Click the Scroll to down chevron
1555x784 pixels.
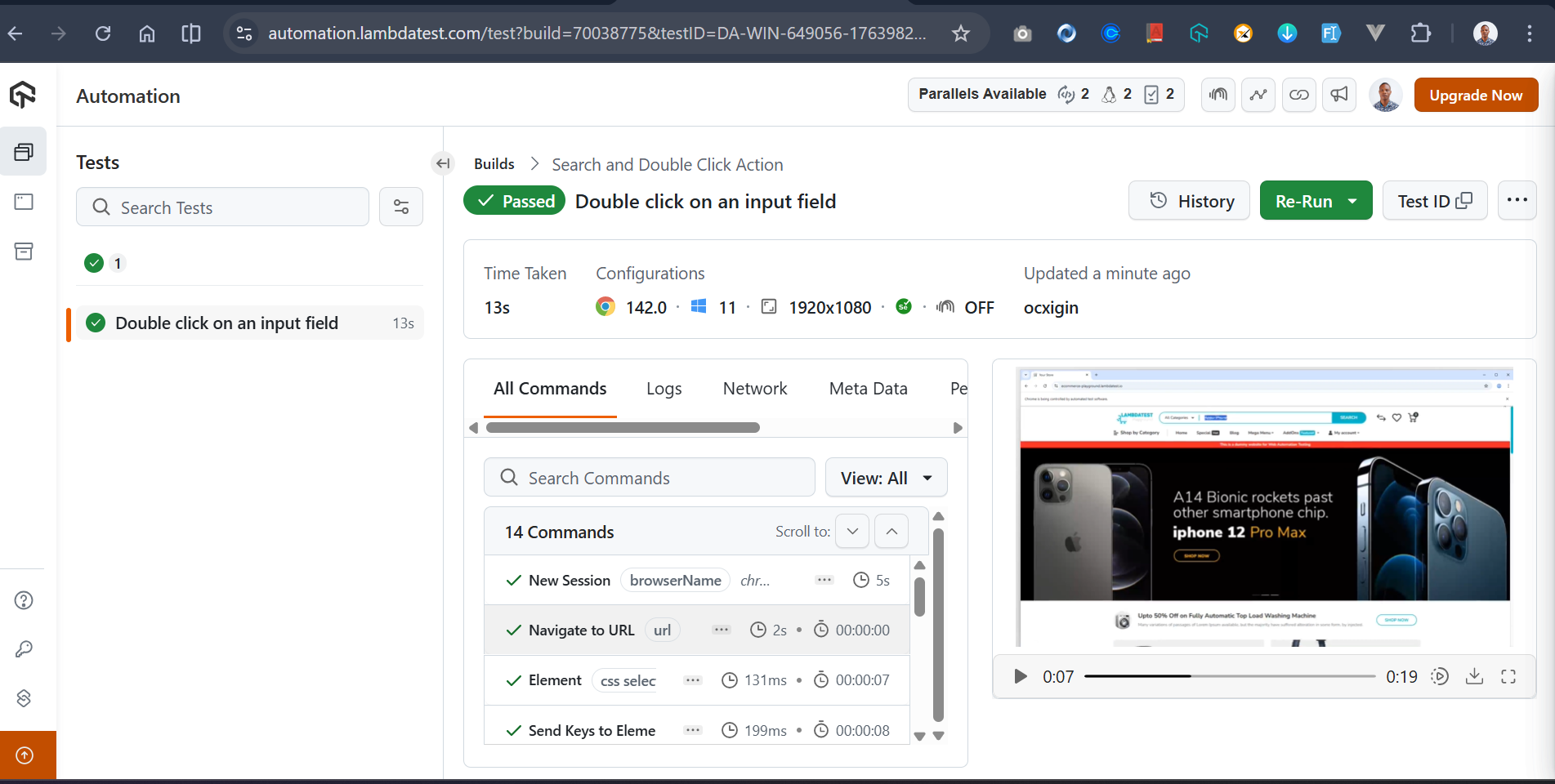[851, 531]
